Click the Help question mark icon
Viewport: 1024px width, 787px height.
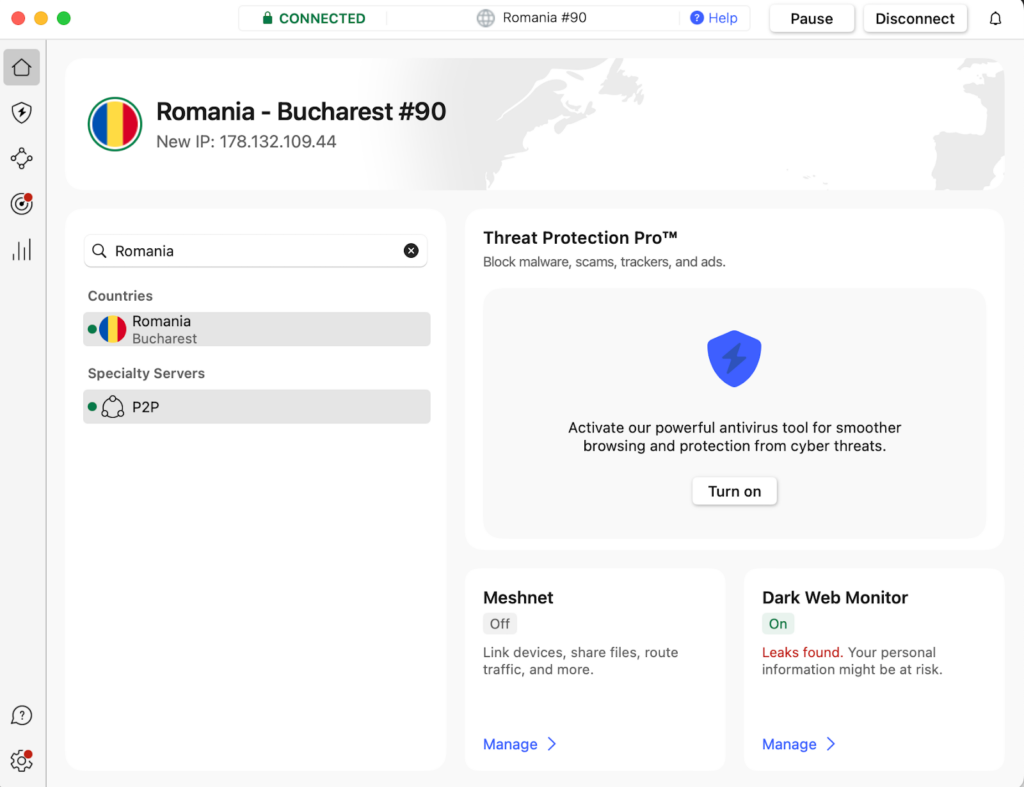697,18
